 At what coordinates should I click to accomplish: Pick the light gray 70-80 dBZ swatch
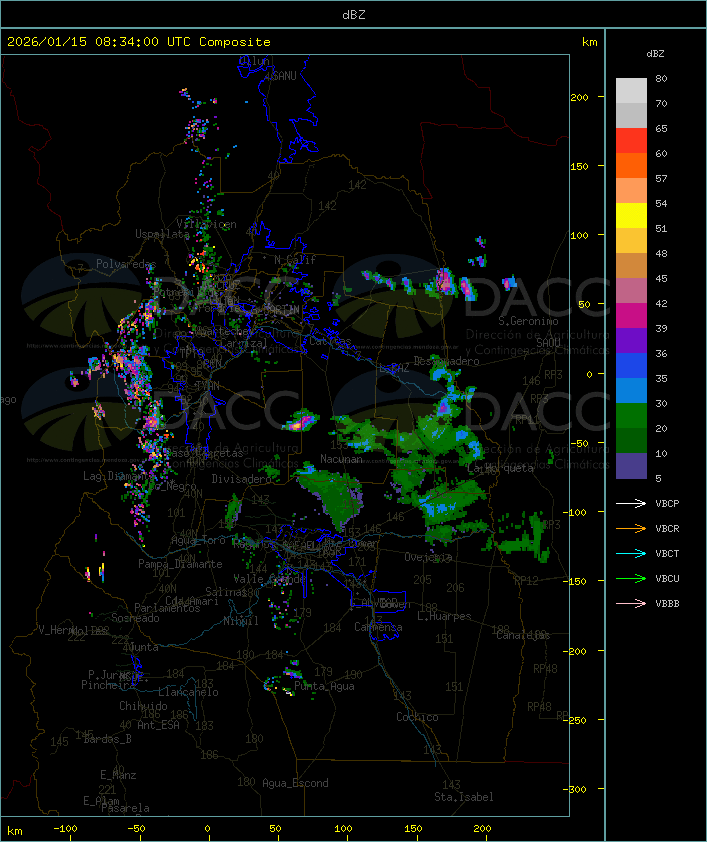pos(631,90)
